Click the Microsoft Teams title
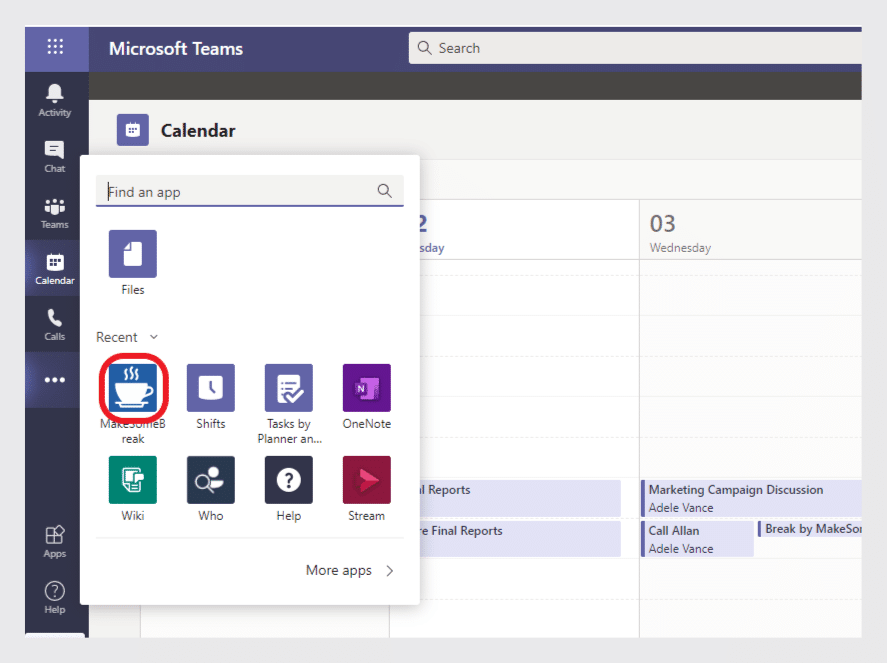The height and width of the screenshot is (663, 887). pos(176,49)
